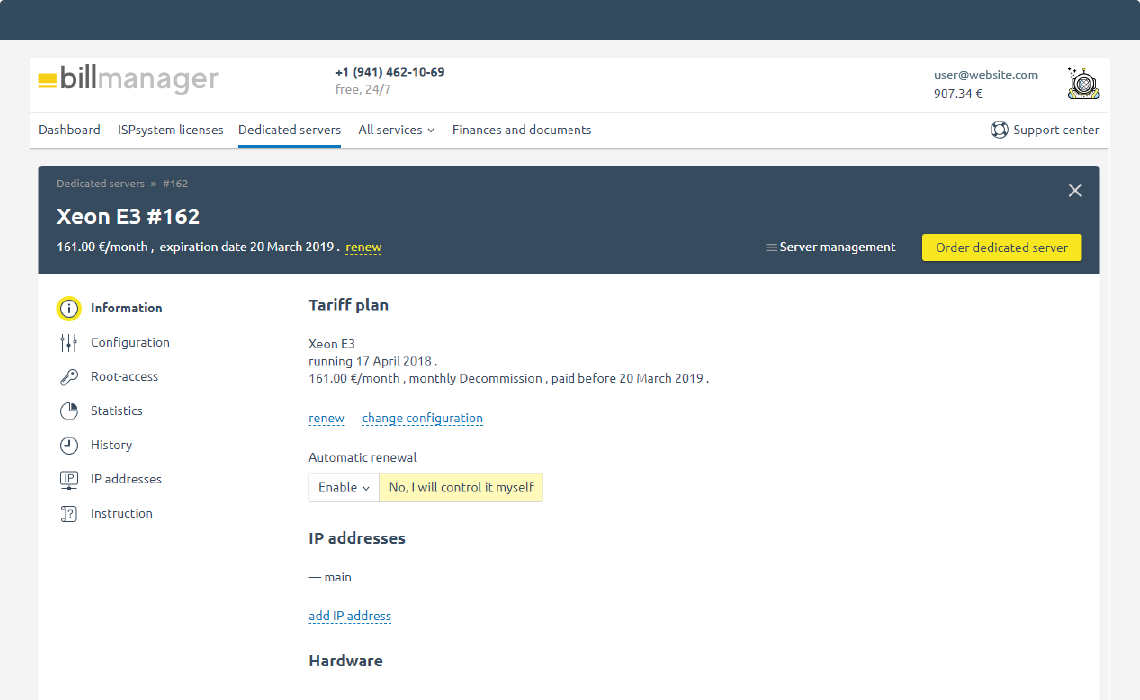The width and height of the screenshot is (1140, 700).
Task: Open the Enable automatic renewal dropdown
Action: click(x=344, y=487)
